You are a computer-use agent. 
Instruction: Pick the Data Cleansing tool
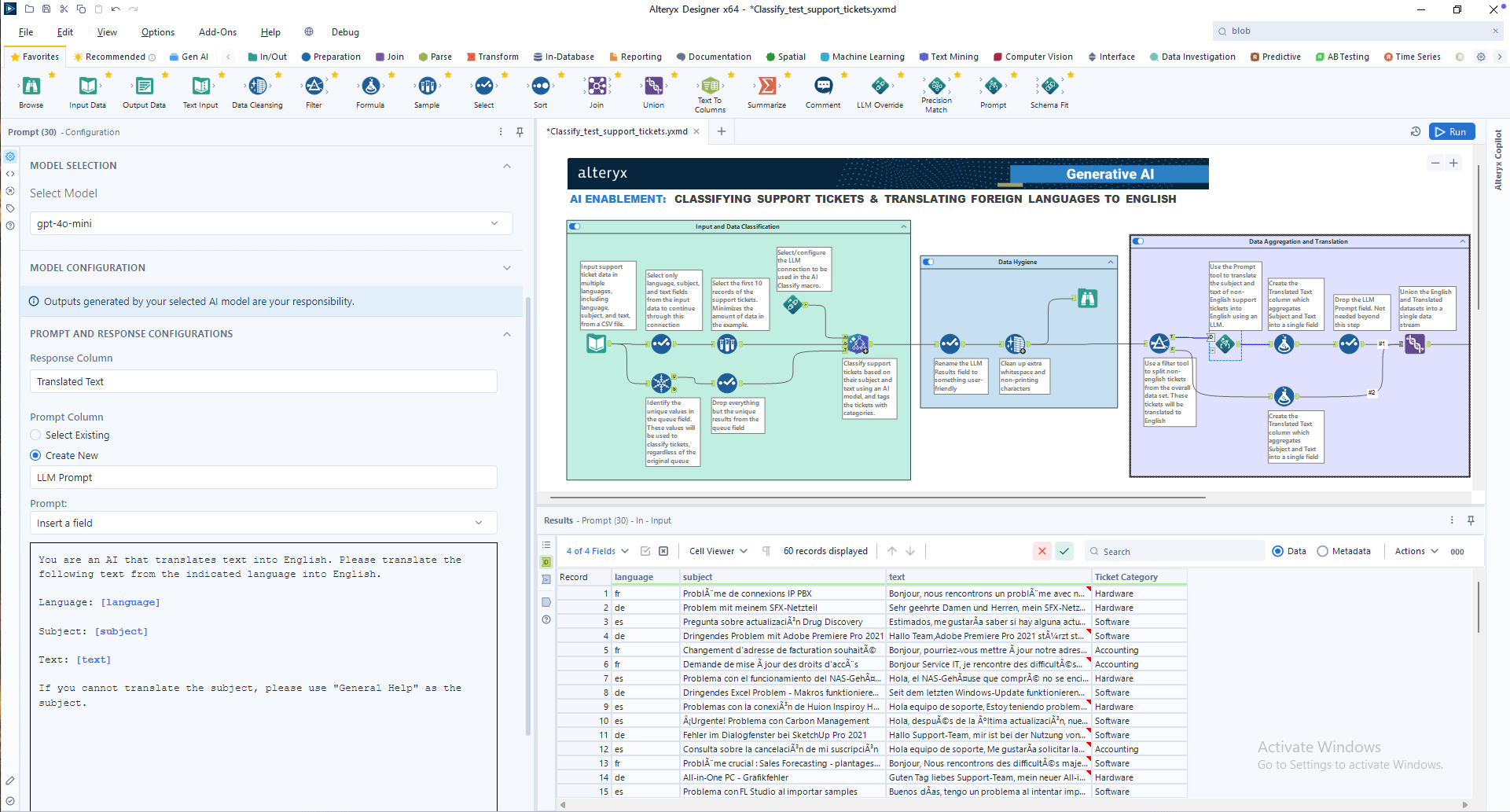[258, 86]
